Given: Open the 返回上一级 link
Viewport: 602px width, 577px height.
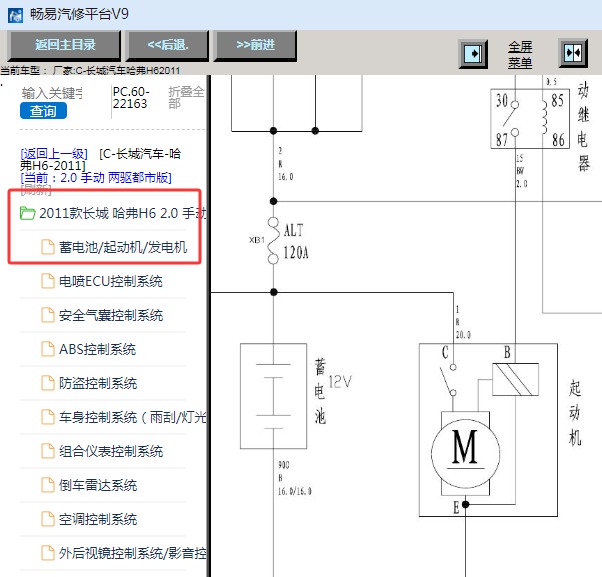Looking at the screenshot, I should [x=54, y=154].
